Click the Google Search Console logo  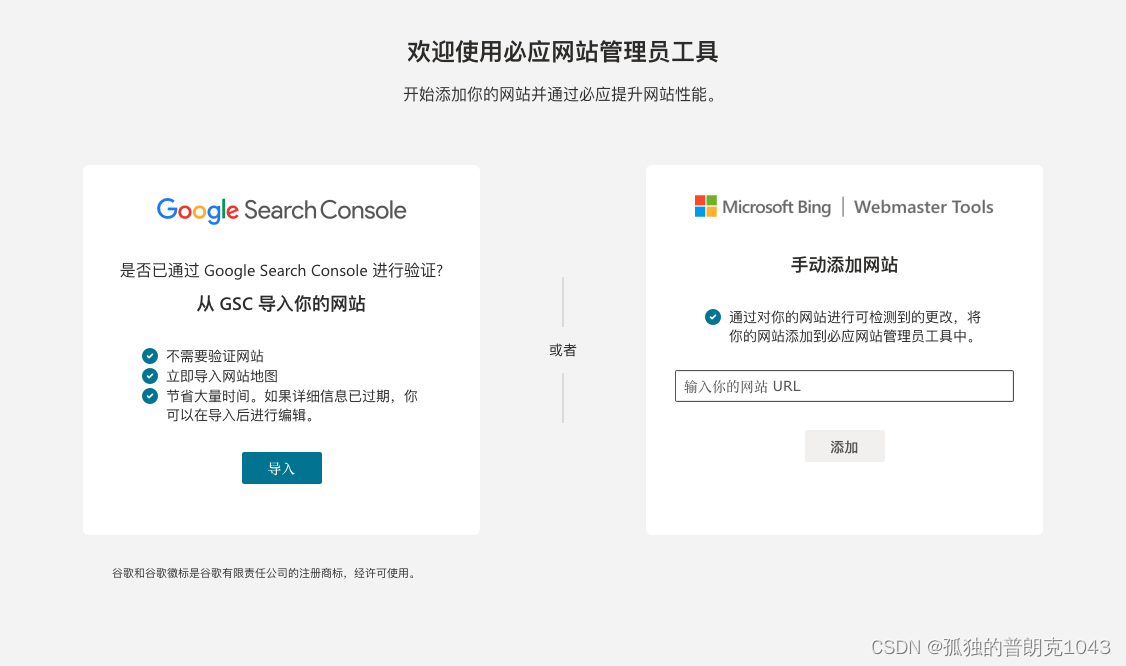(x=282, y=210)
